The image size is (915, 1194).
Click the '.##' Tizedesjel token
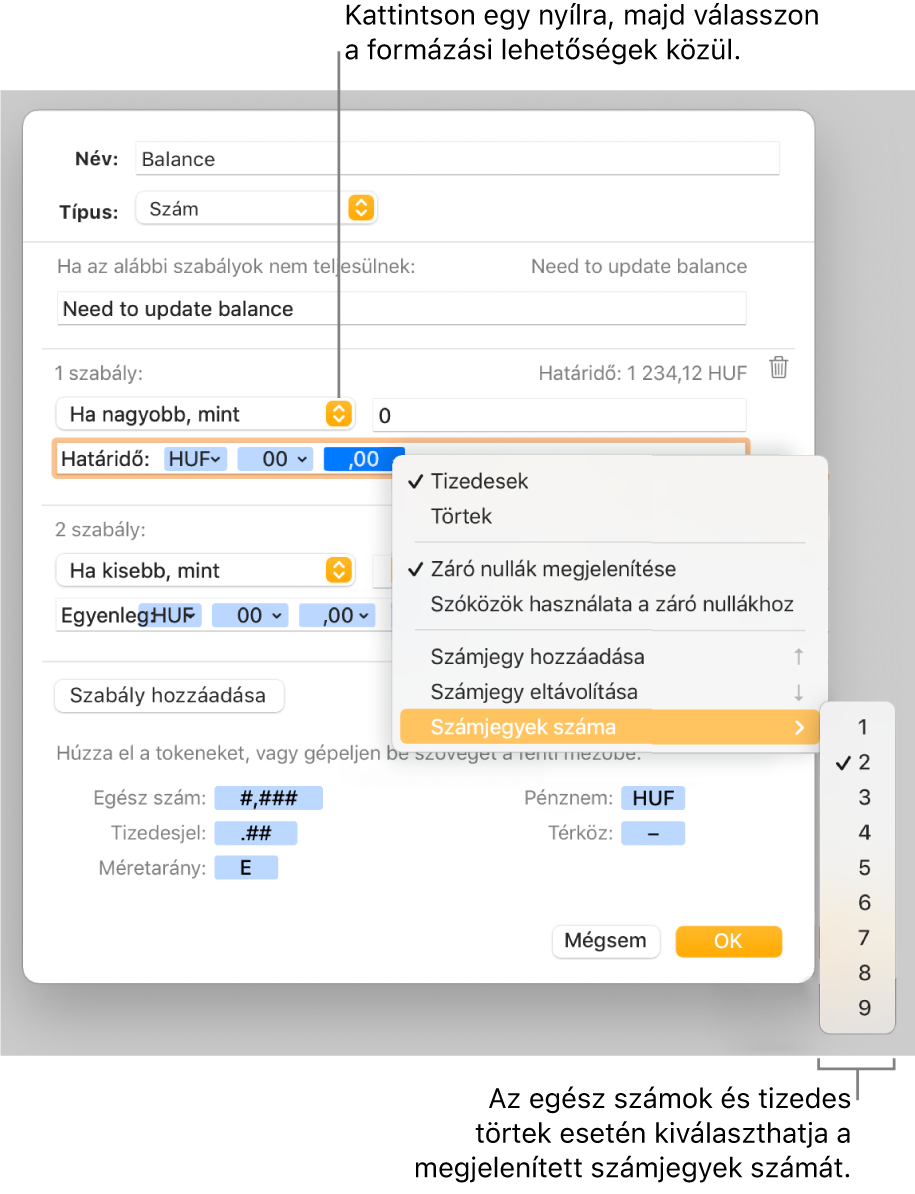click(256, 833)
